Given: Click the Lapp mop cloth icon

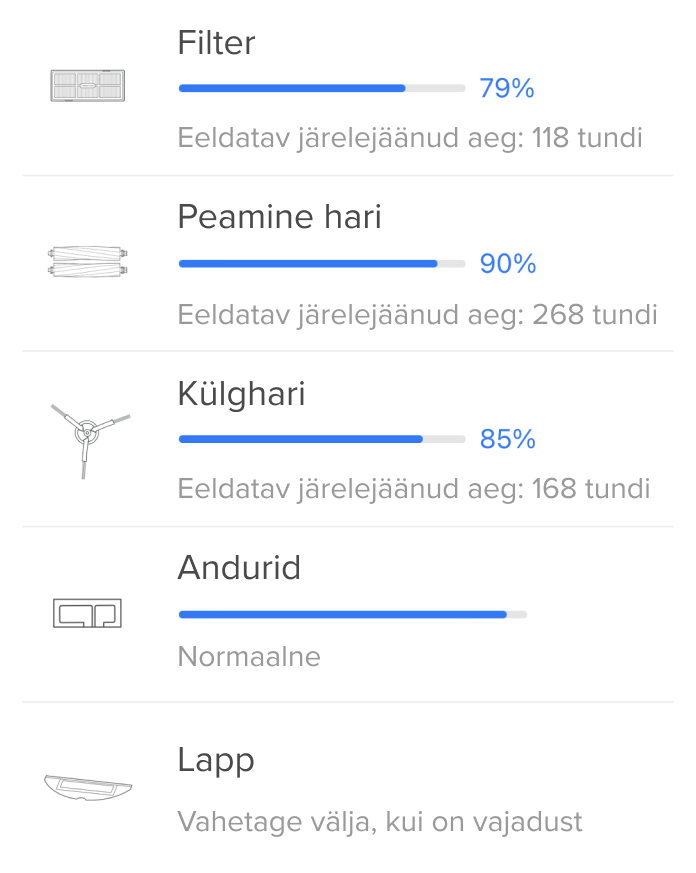Looking at the screenshot, I should click(x=87, y=786).
